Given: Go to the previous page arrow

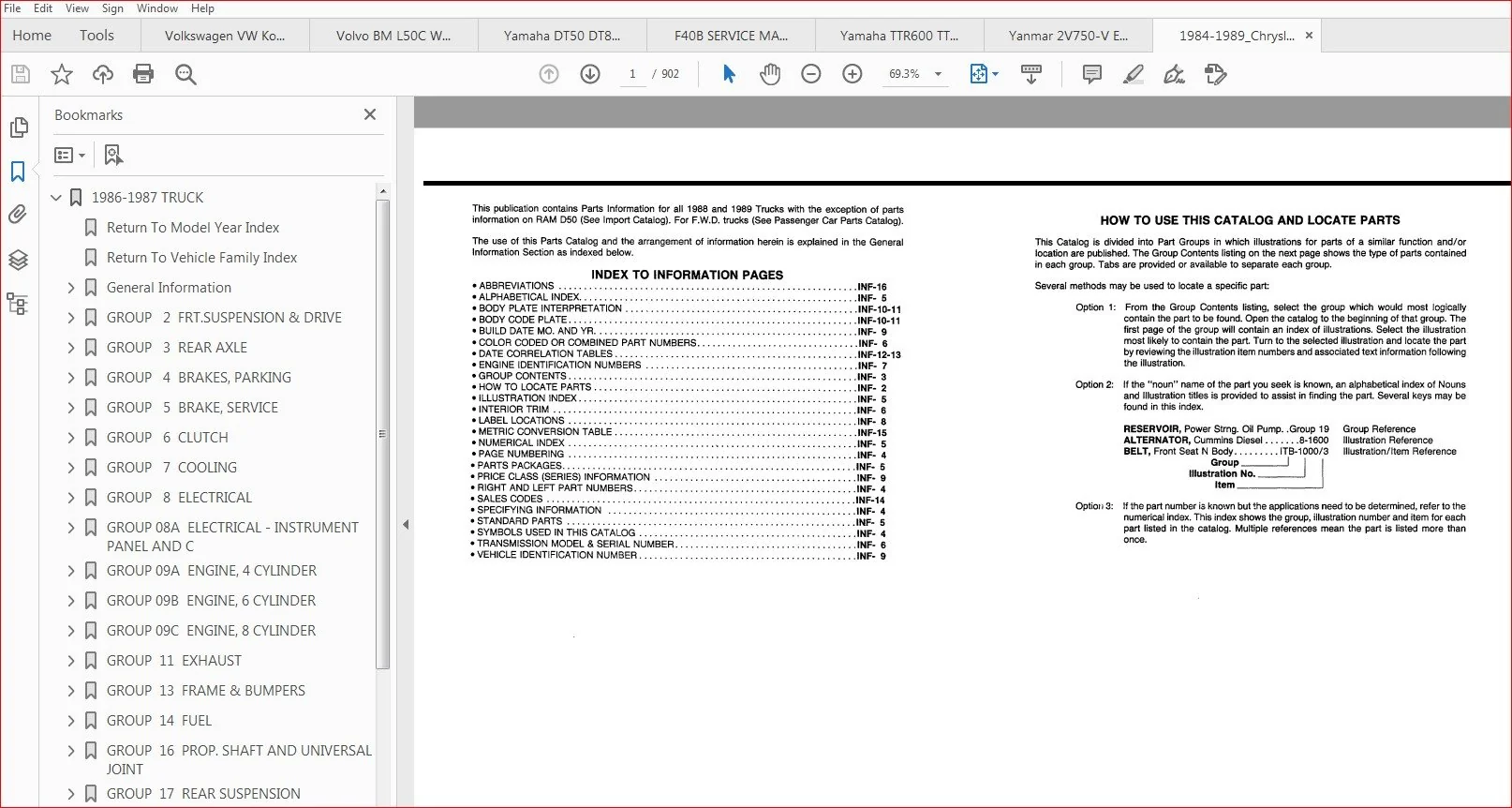Looking at the screenshot, I should click(x=549, y=74).
